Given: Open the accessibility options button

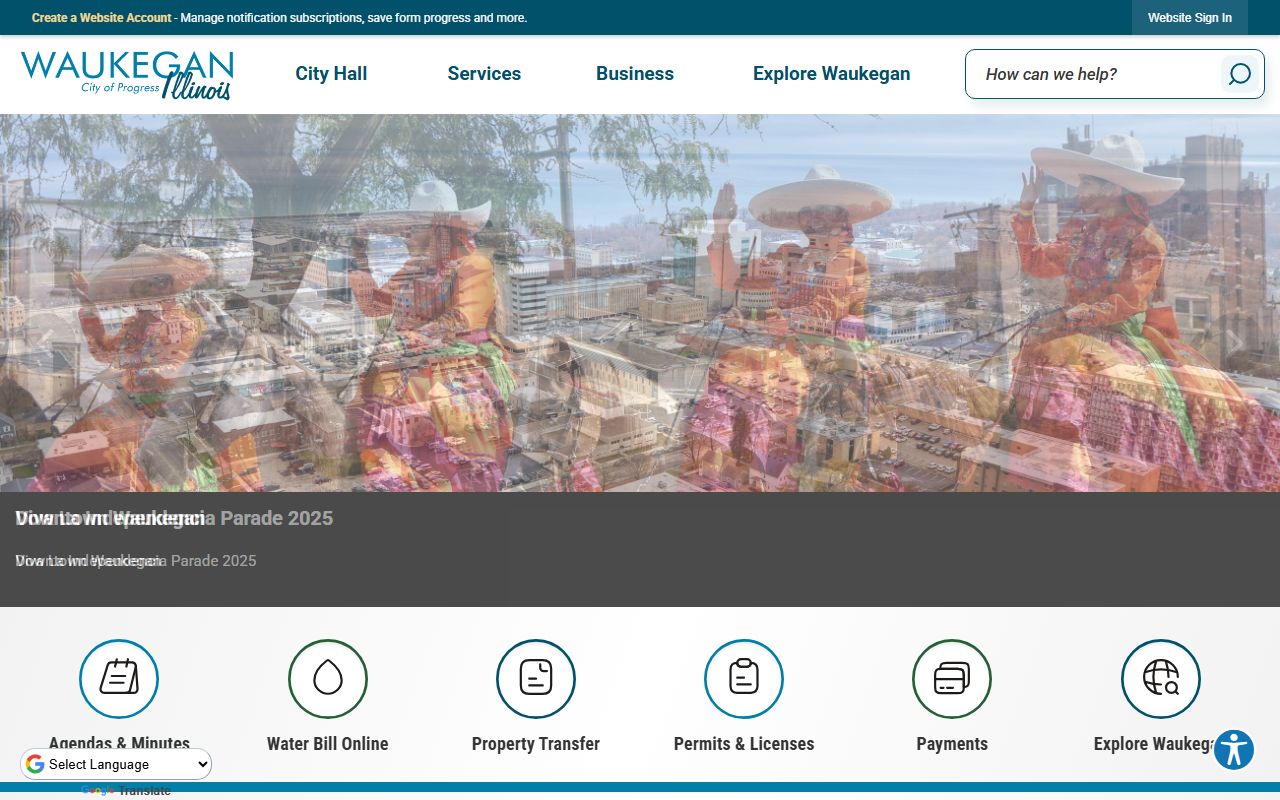Looking at the screenshot, I should click(x=1234, y=750).
